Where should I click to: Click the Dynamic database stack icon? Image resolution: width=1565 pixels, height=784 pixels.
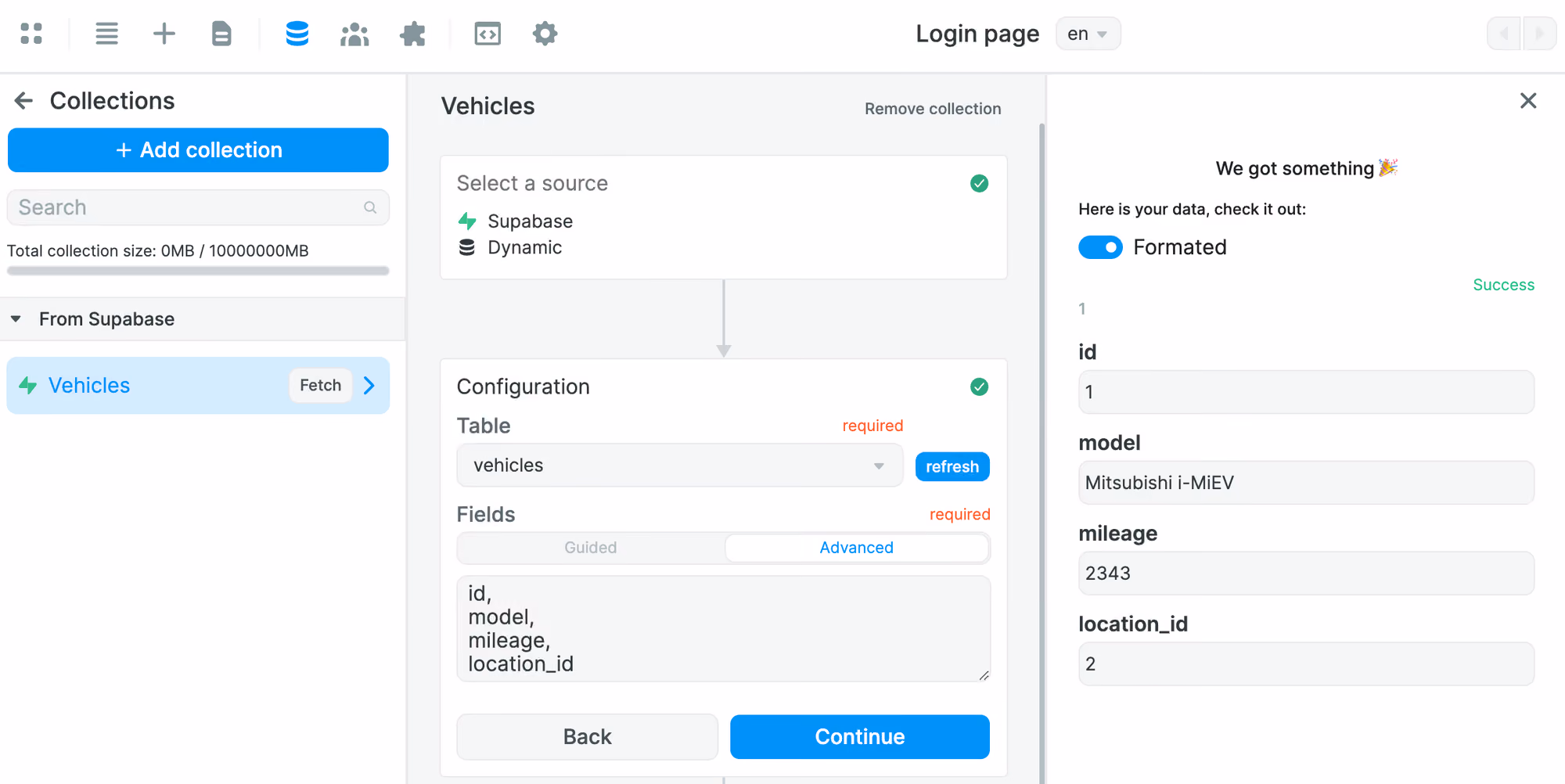coord(467,247)
